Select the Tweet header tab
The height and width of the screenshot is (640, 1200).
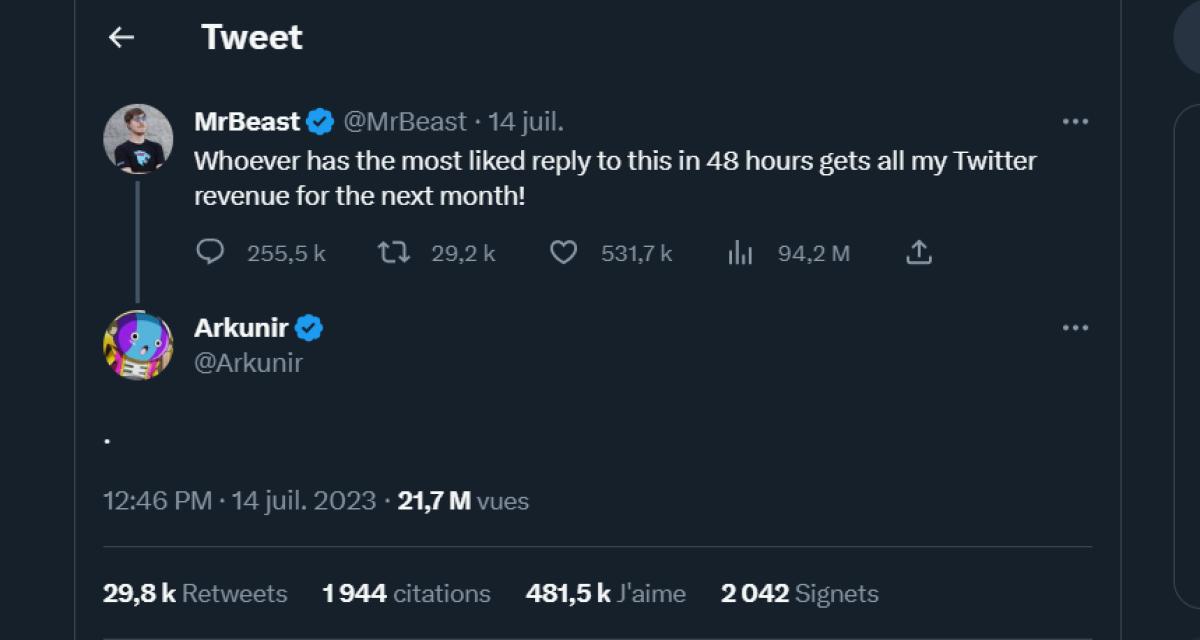point(252,36)
